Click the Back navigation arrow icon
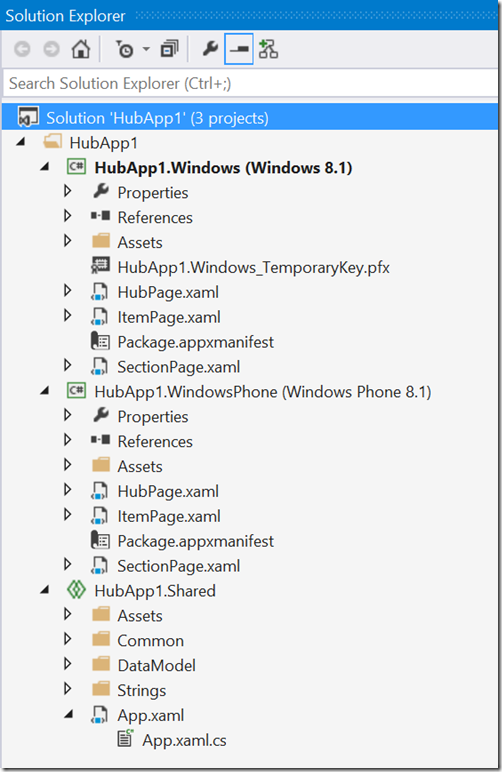Image resolution: width=502 pixels, height=772 pixels. [22, 49]
